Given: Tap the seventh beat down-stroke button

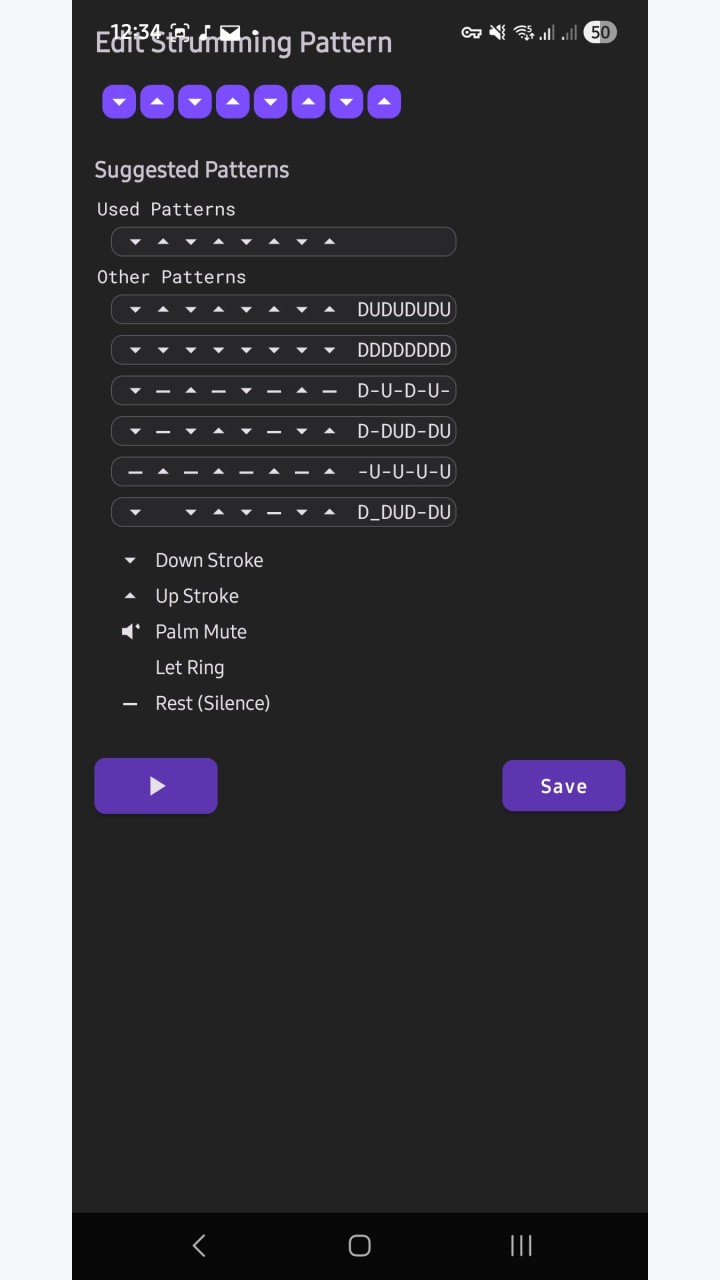Looking at the screenshot, I should (x=346, y=102).
